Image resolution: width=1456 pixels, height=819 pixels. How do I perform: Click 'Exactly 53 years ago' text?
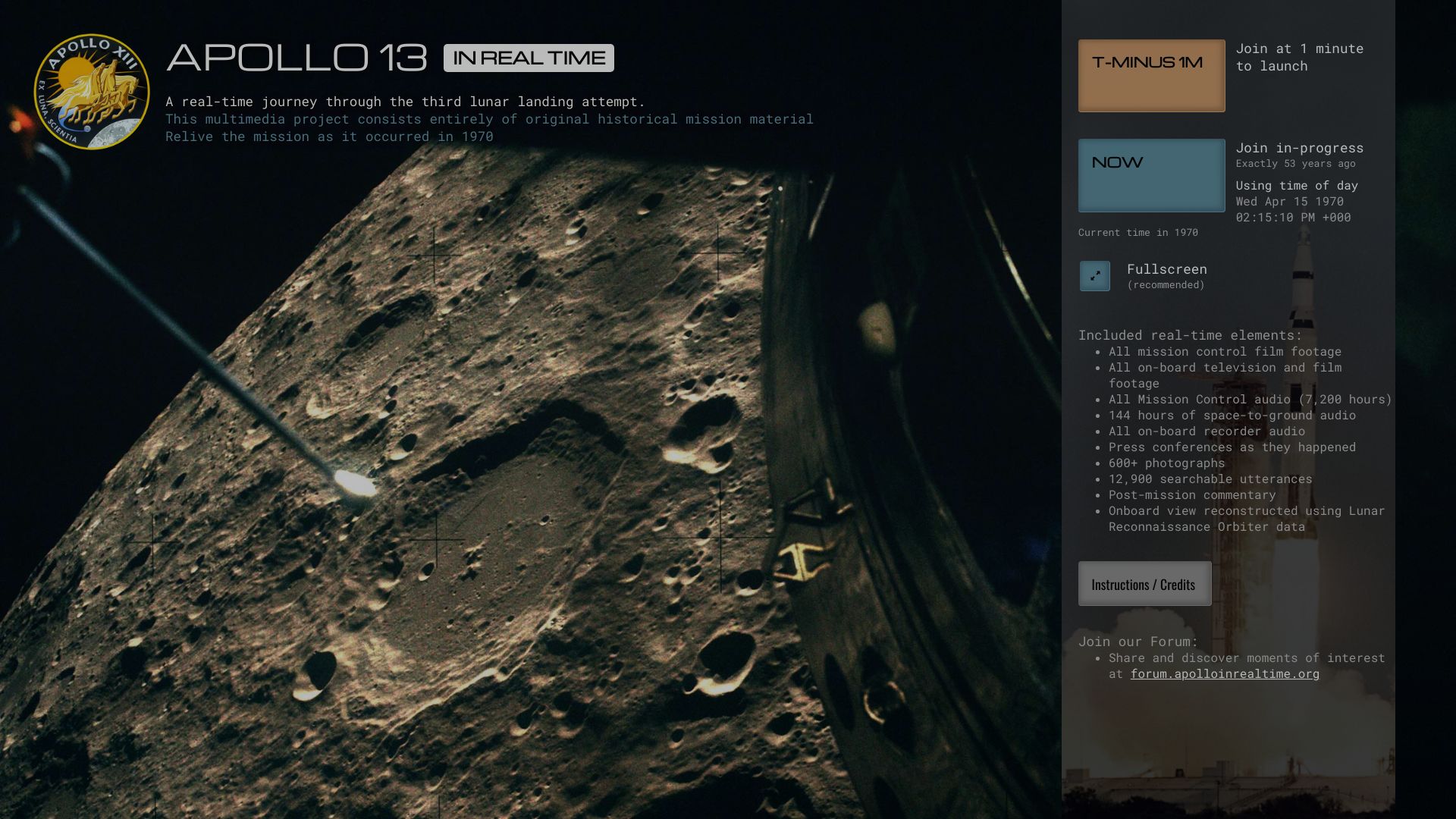point(1296,164)
